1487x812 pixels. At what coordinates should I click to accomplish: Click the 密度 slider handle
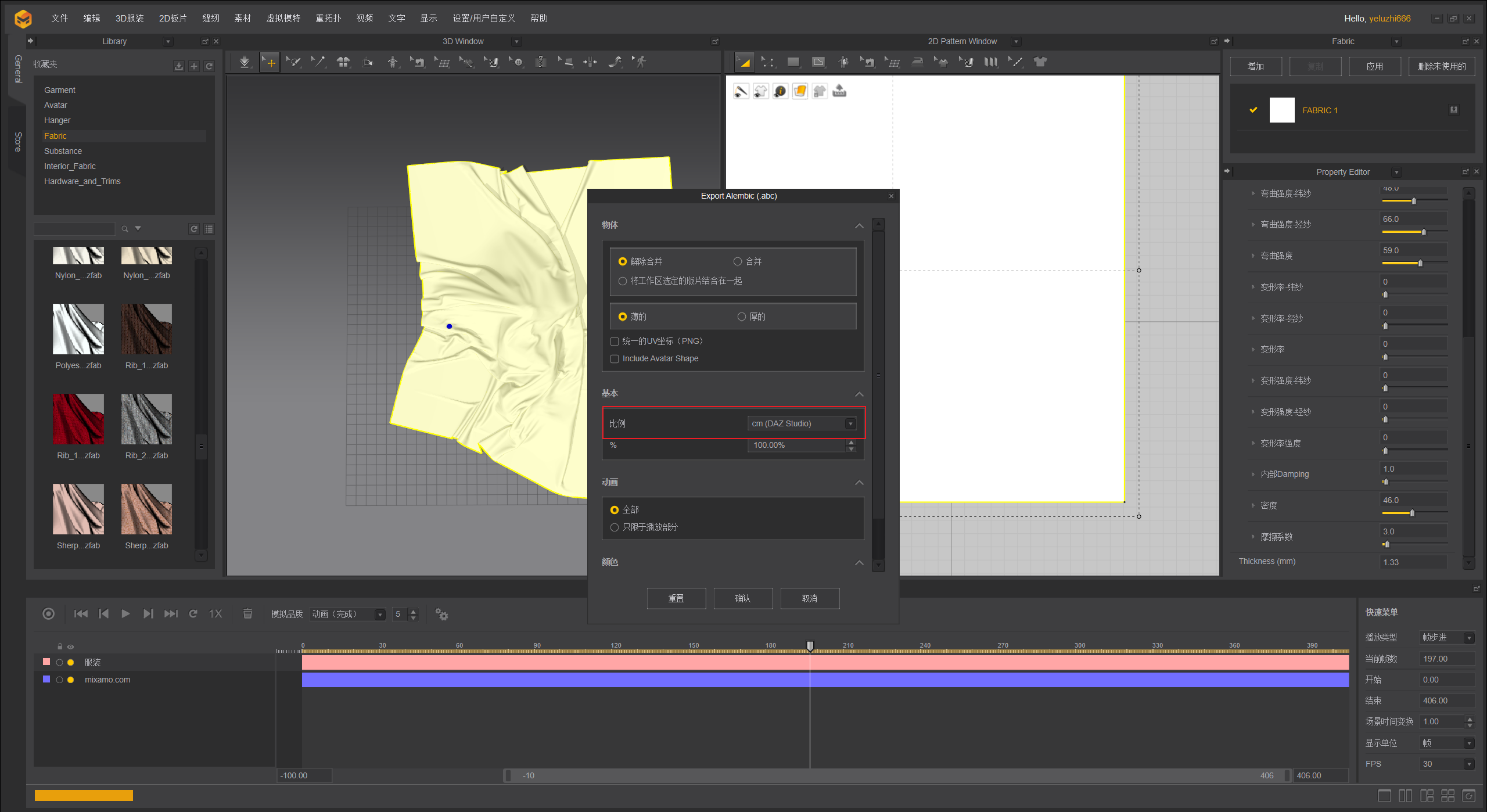pos(1412,513)
